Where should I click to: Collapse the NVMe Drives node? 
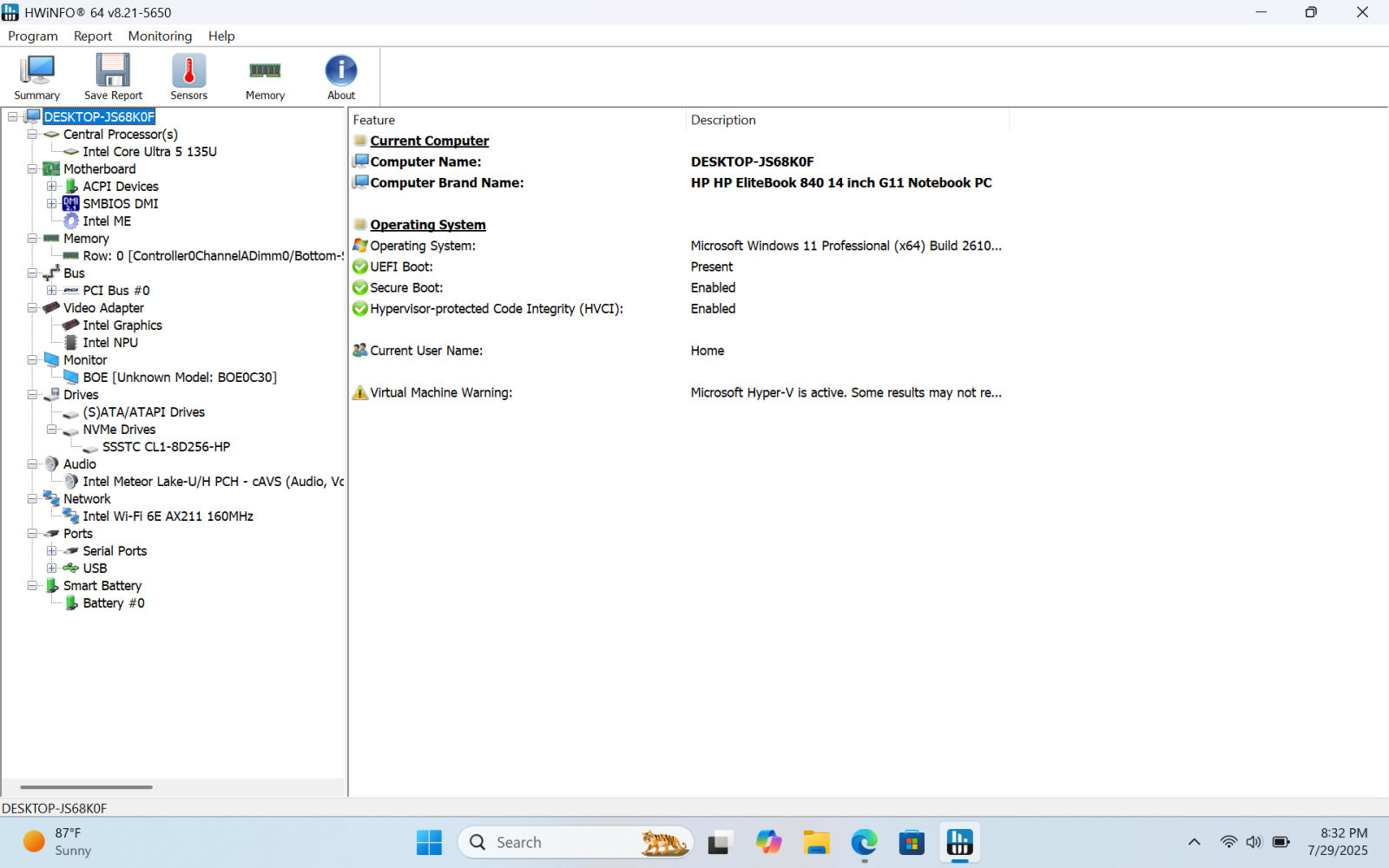pos(52,430)
